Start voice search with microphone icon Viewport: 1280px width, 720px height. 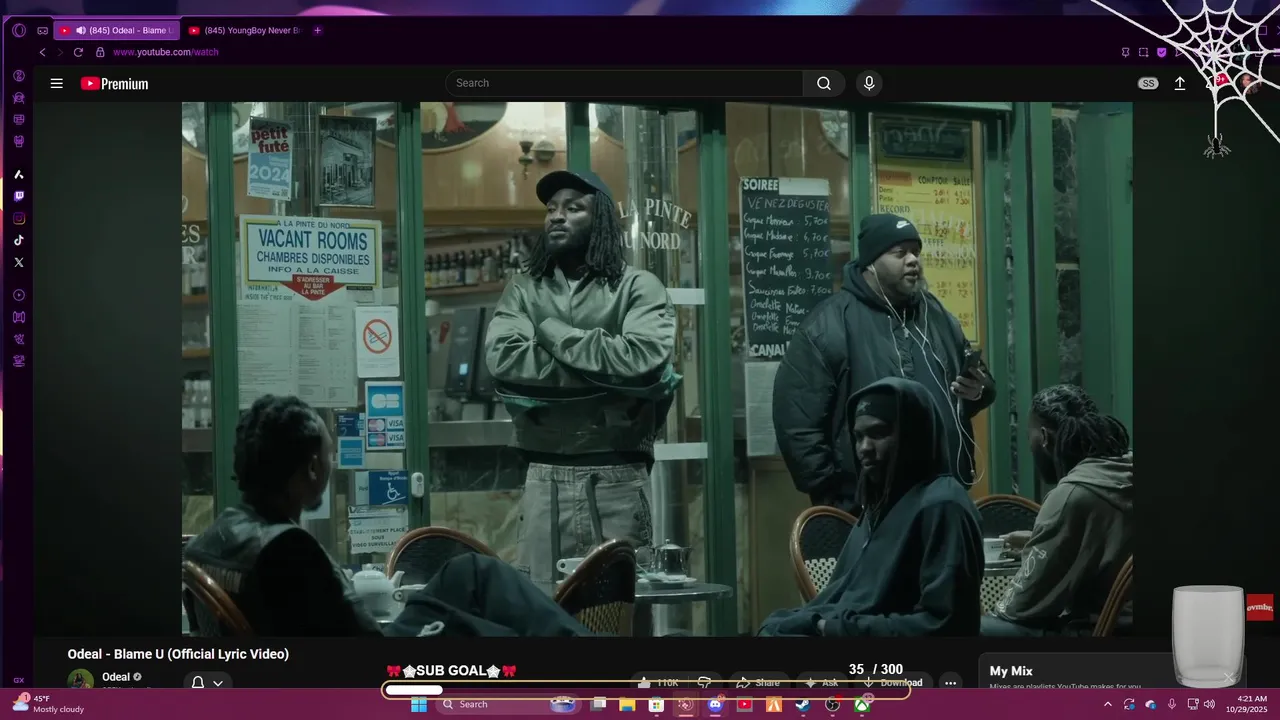(869, 83)
